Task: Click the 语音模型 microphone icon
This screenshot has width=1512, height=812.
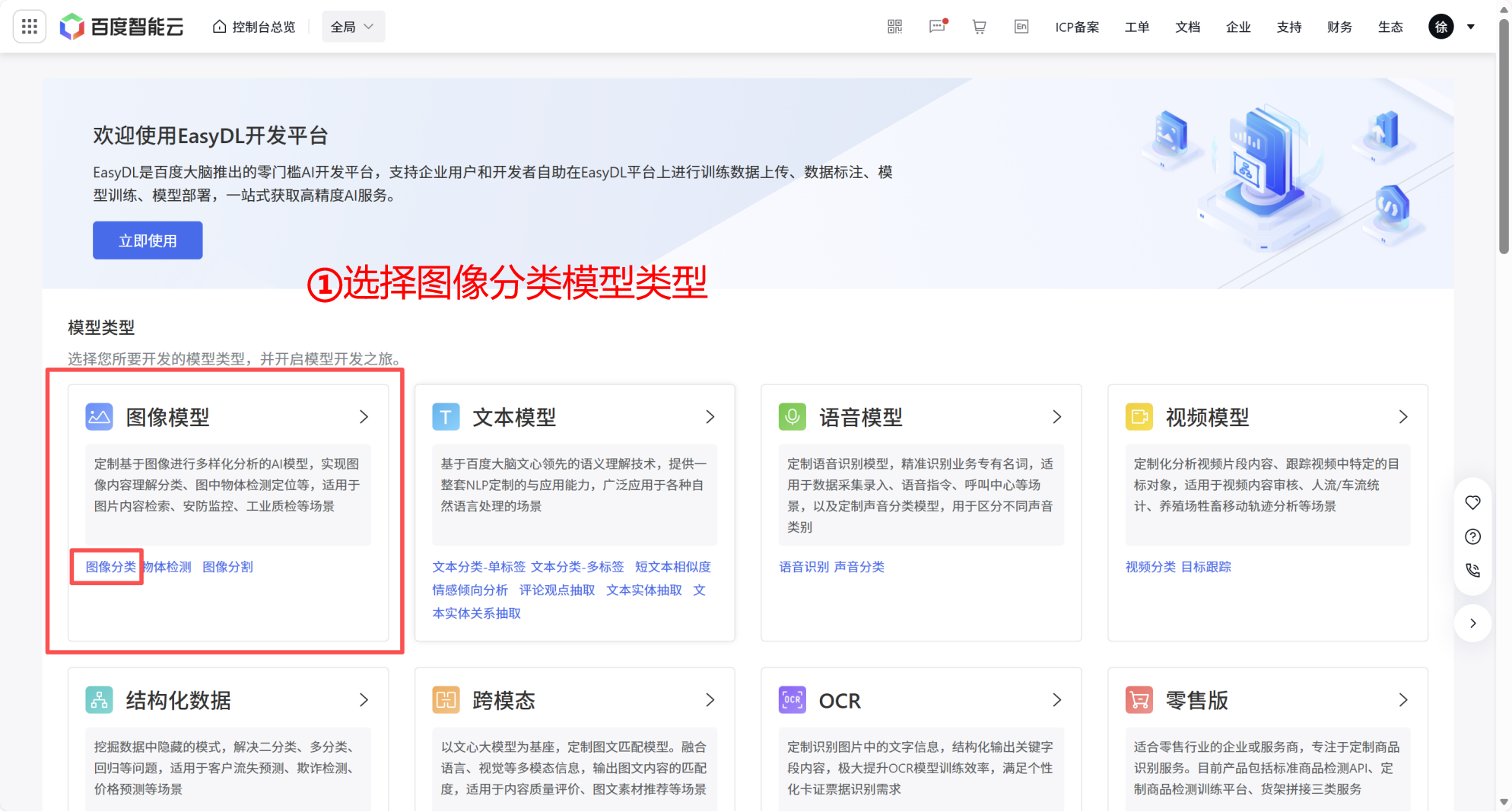Action: (793, 417)
